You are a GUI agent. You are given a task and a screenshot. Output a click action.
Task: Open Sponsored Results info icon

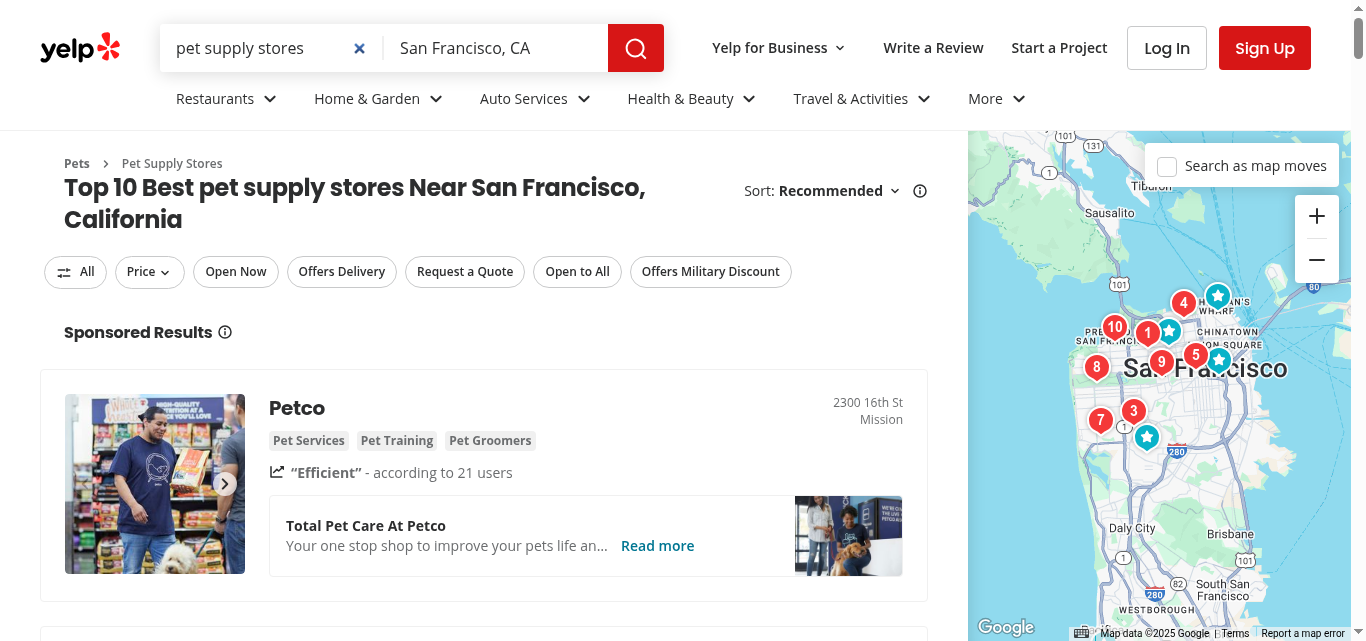225,332
